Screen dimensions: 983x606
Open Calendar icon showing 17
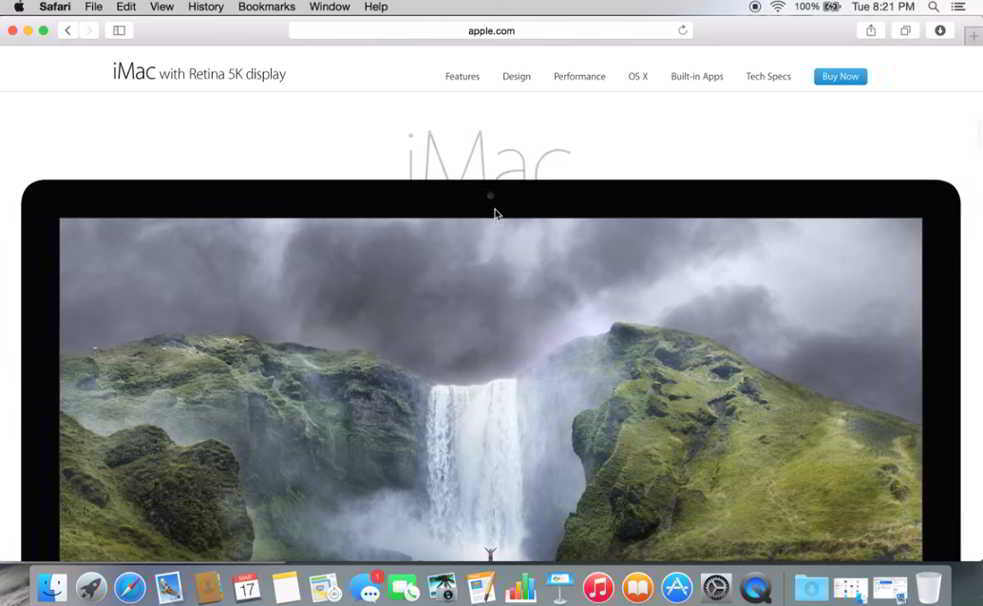pos(247,588)
